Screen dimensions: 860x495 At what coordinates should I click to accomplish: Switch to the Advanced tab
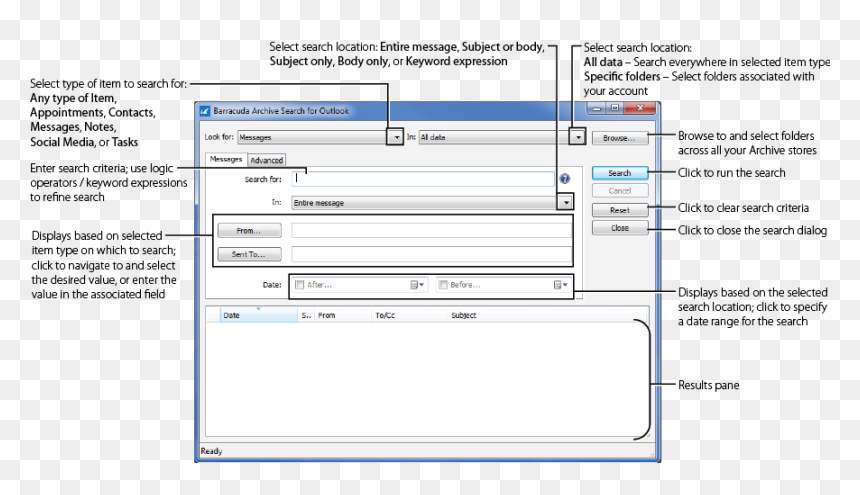click(x=267, y=160)
